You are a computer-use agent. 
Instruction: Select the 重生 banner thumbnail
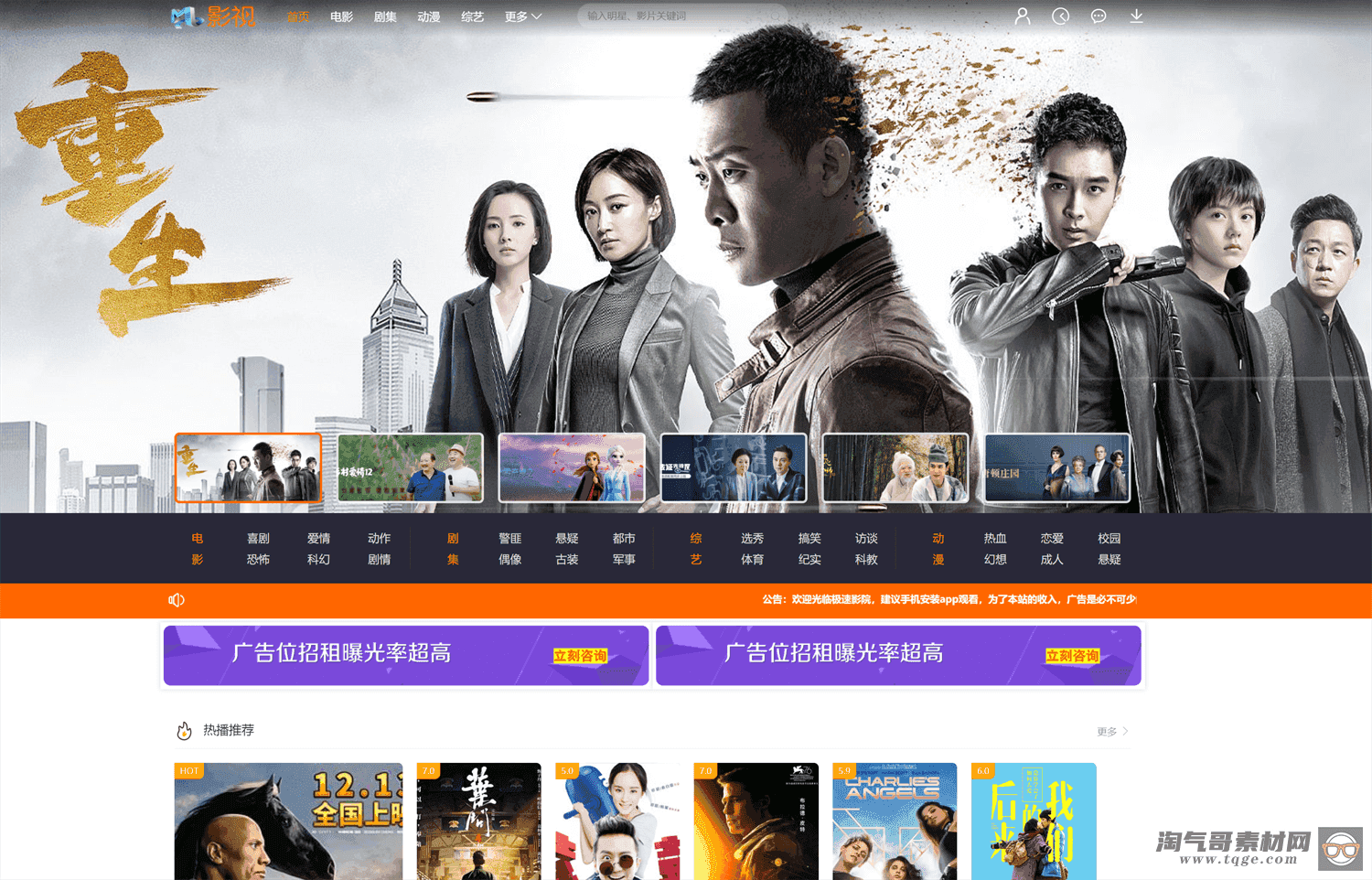(248, 468)
